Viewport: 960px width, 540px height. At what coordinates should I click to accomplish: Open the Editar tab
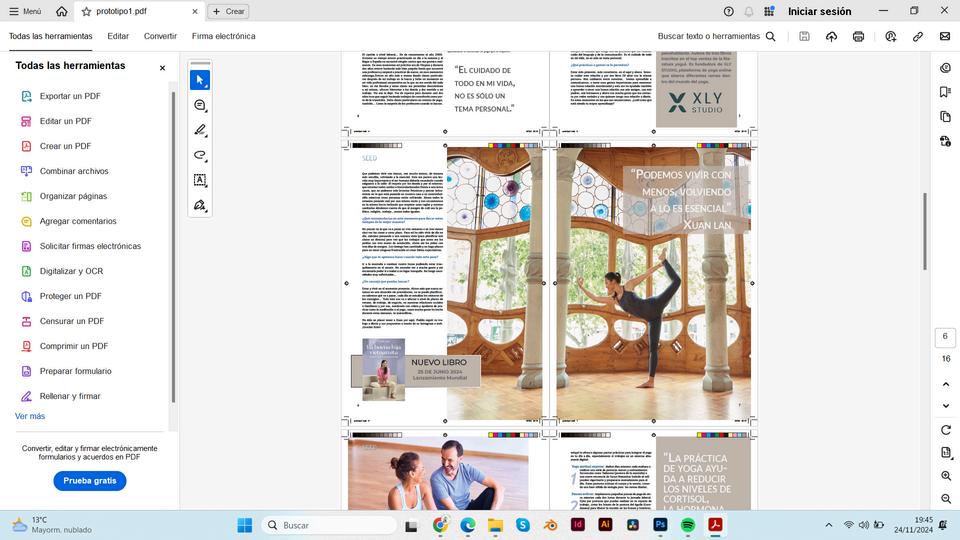[118, 36]
